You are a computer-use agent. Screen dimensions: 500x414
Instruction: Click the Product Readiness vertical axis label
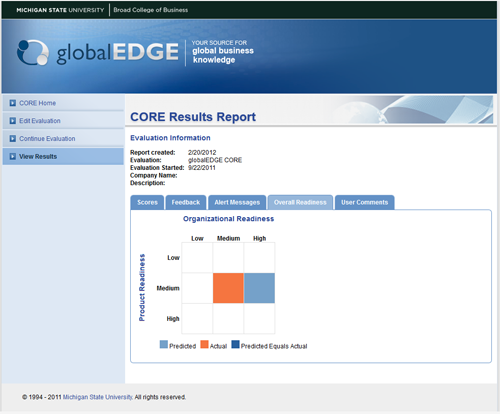142,288
